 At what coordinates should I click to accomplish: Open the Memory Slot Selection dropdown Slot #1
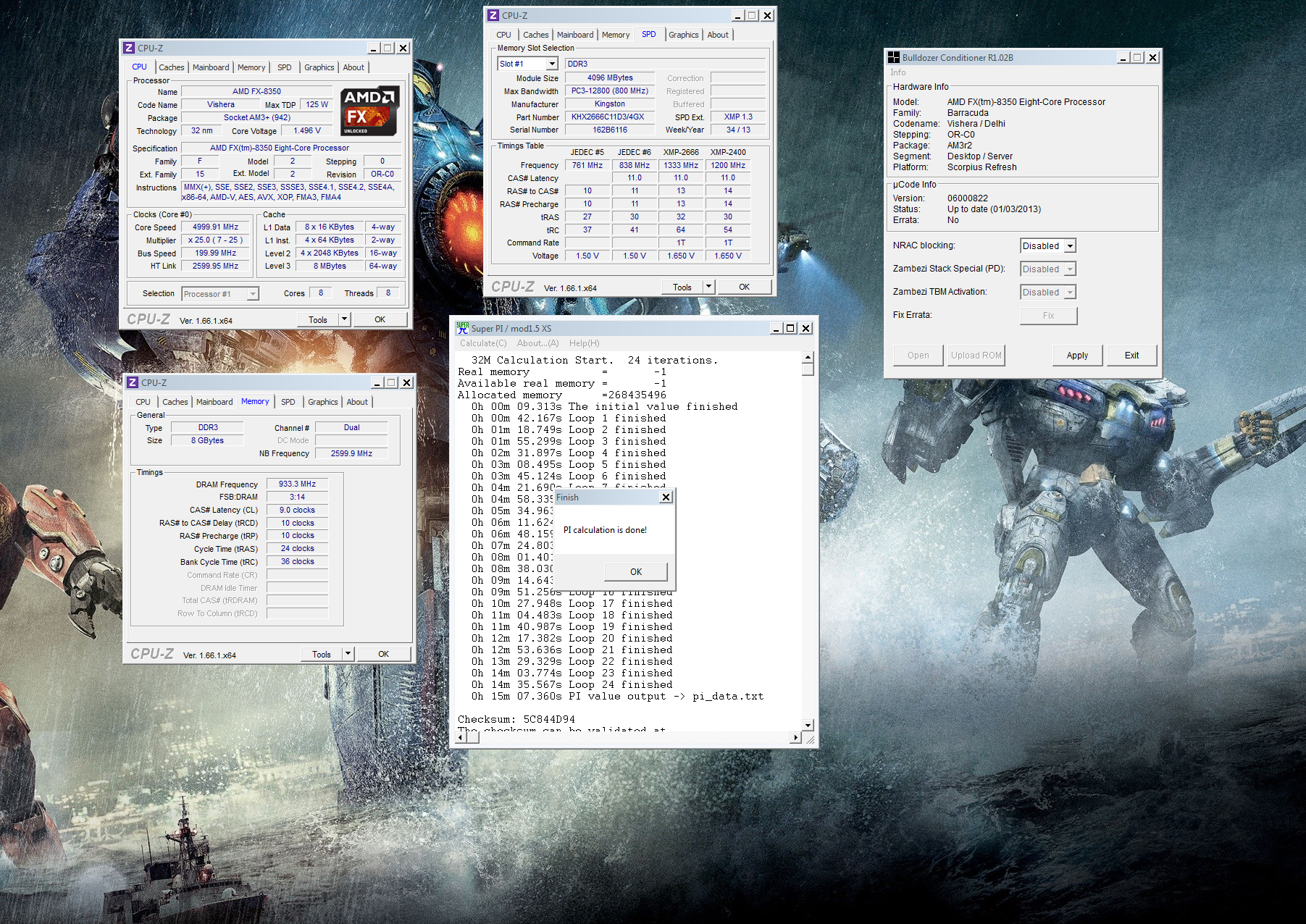point(551,64)
